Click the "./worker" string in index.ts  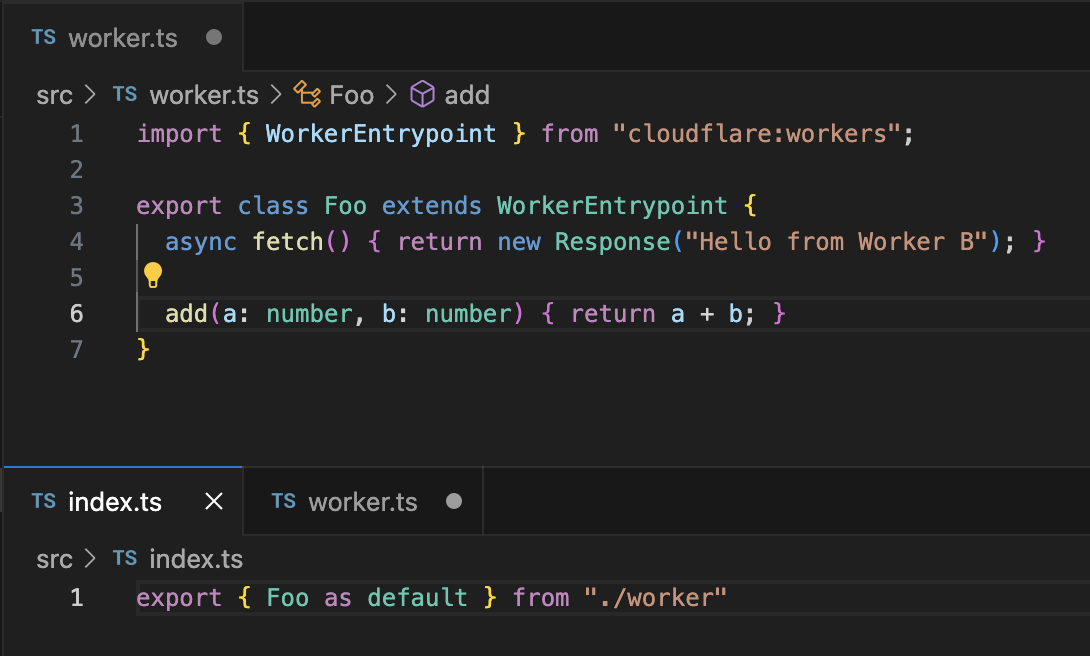[x=656, y=598]
